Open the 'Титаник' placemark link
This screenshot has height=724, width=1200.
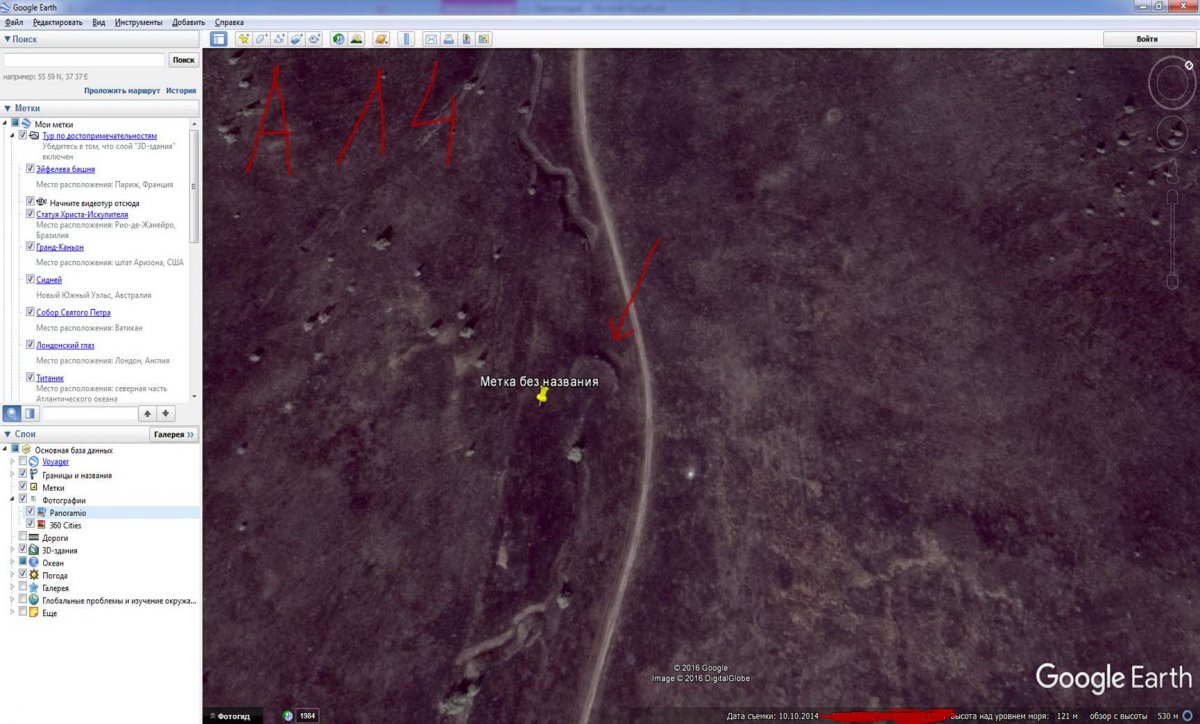coord(50,378)
